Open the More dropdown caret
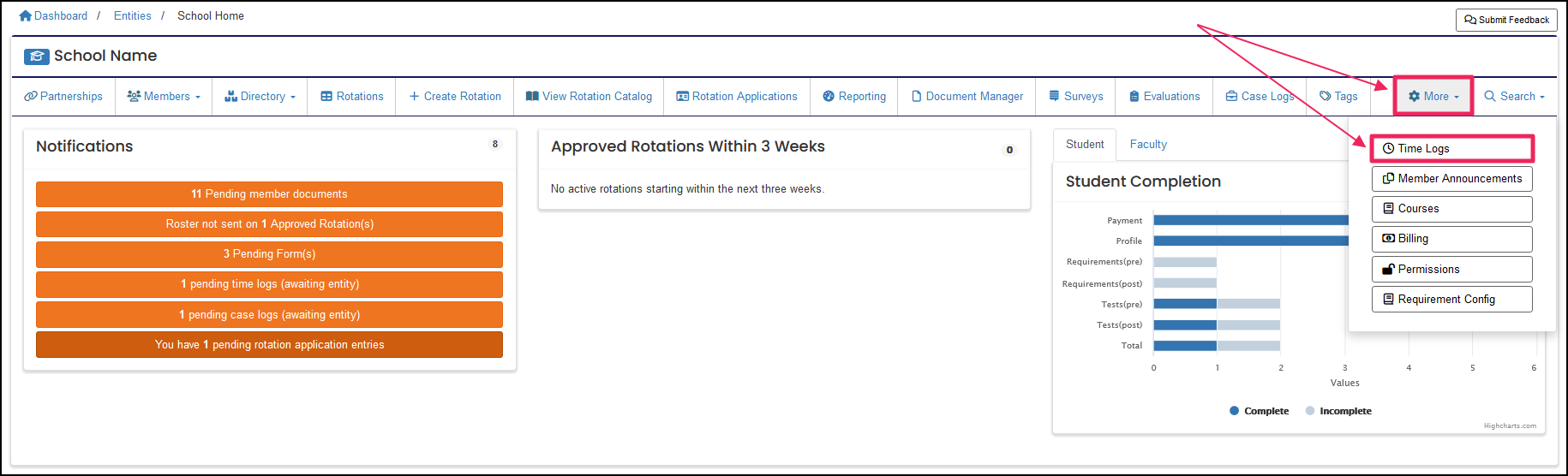 pos(1457,97)
